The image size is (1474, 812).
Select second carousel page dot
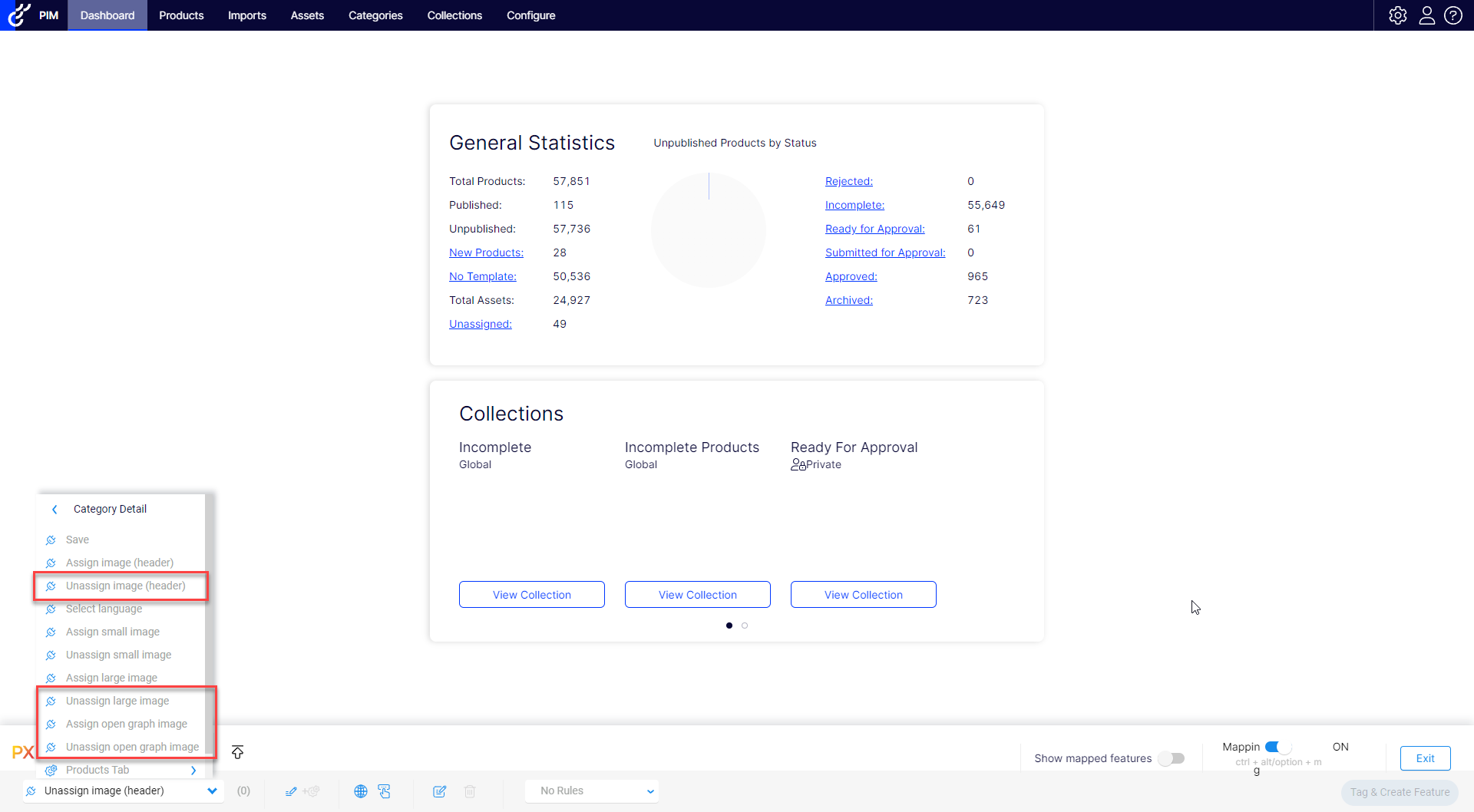click(x=745, y=626)
